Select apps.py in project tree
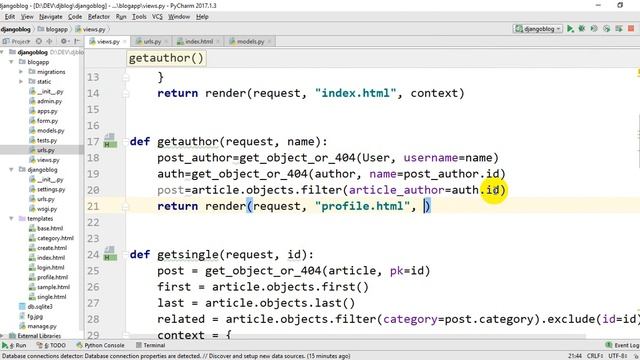This screenshot has height=360, width=640. tap(44, 111)
